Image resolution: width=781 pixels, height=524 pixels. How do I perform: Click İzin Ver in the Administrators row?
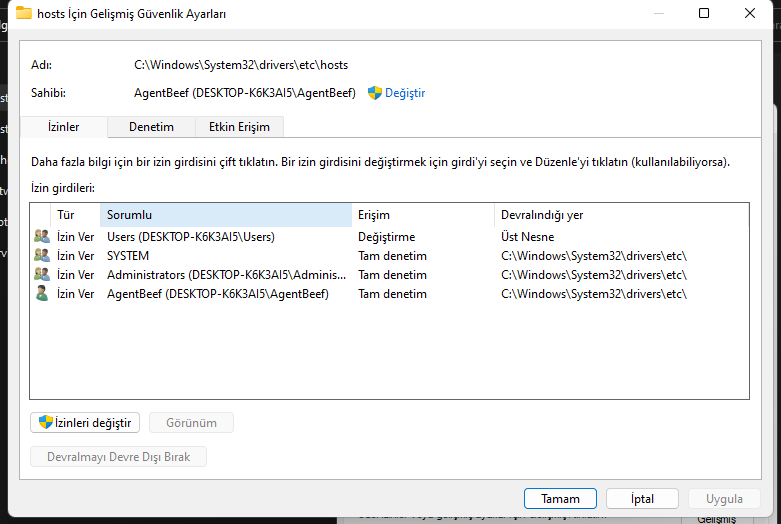tap(75, 275)
